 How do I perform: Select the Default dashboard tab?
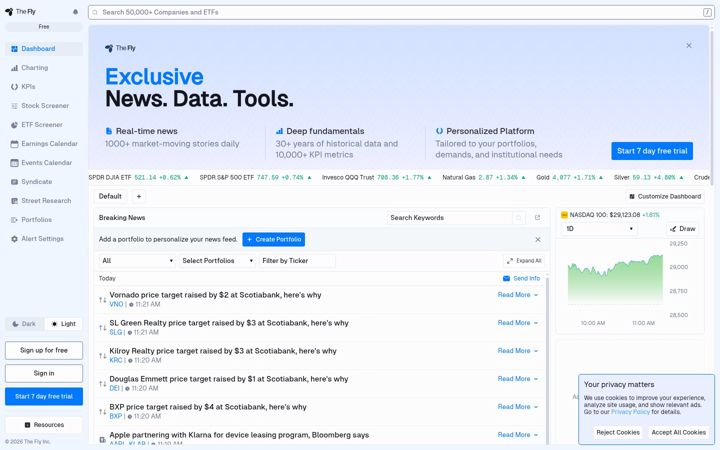click(x=110, y=197)
